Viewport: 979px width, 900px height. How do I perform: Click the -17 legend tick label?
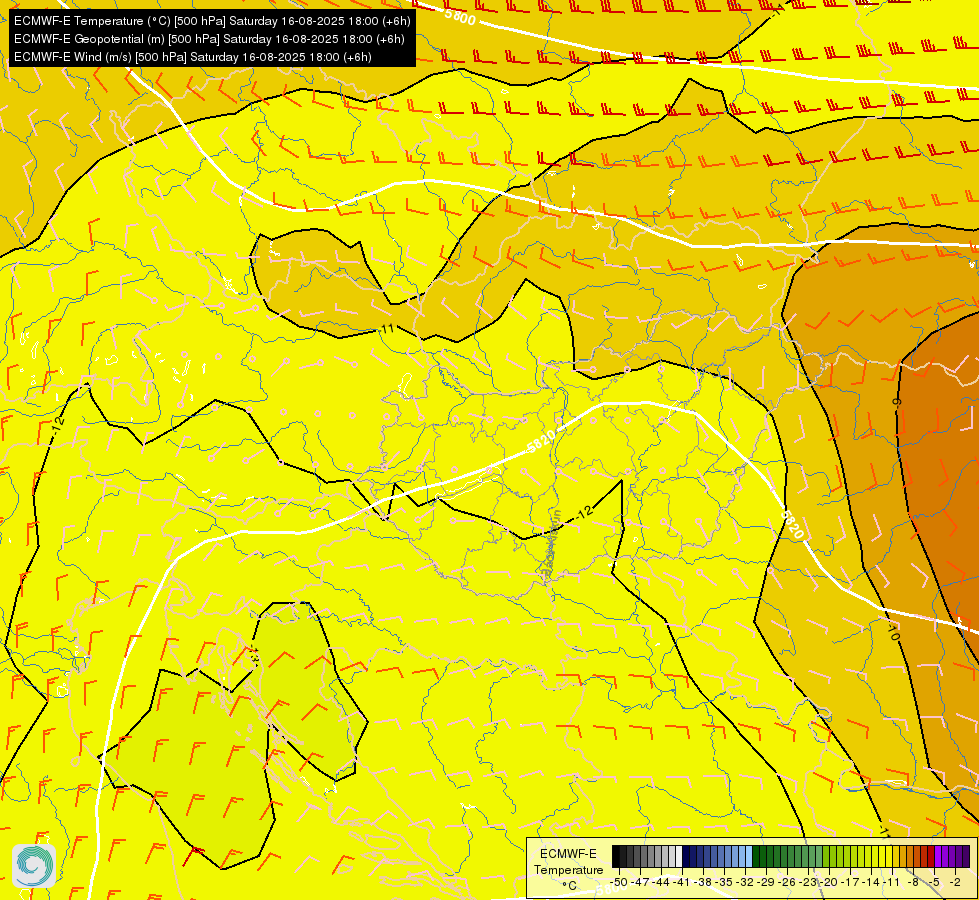point(850,883)
